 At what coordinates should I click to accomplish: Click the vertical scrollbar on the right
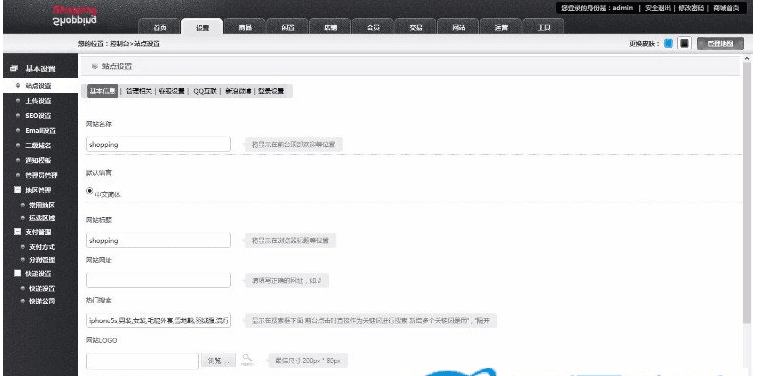click(x=746, y=193)
